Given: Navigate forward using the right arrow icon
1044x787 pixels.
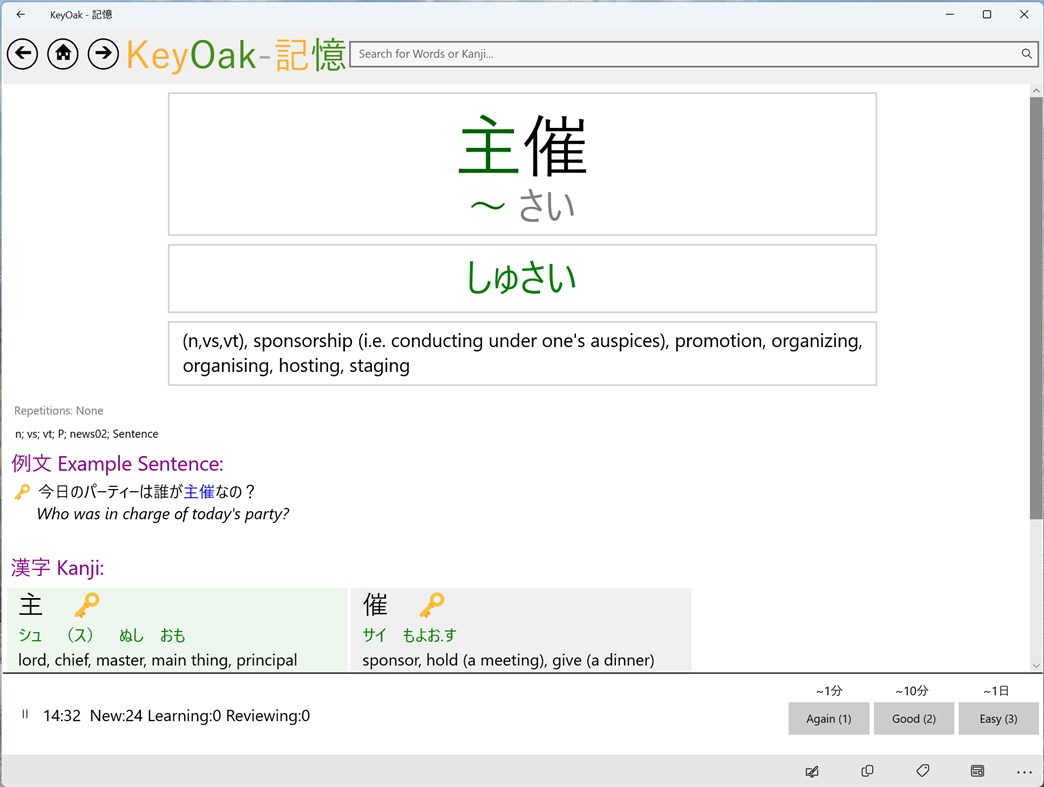Looking at the screenshot, I should [x=103, y=54].
